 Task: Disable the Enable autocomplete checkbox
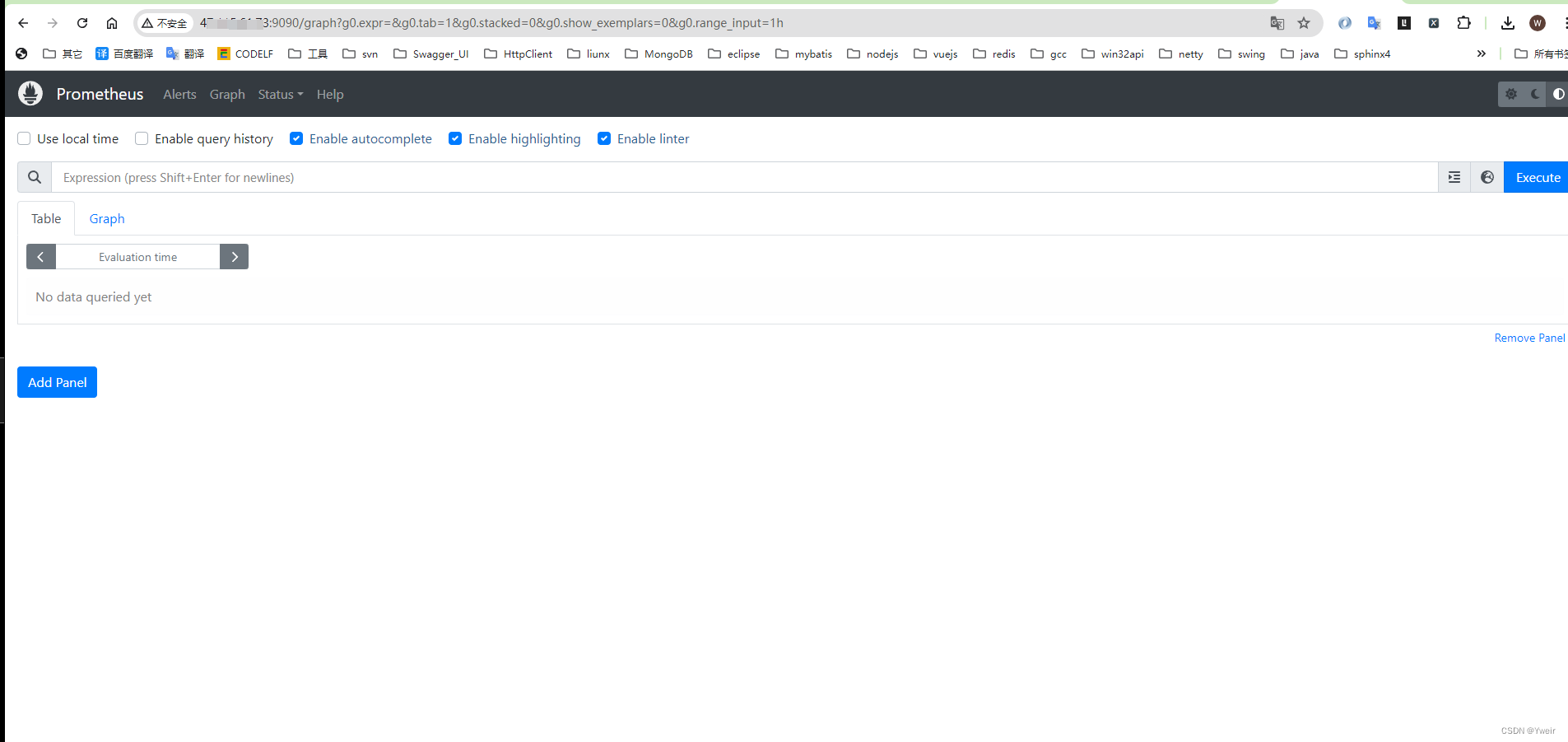[296, 138]
